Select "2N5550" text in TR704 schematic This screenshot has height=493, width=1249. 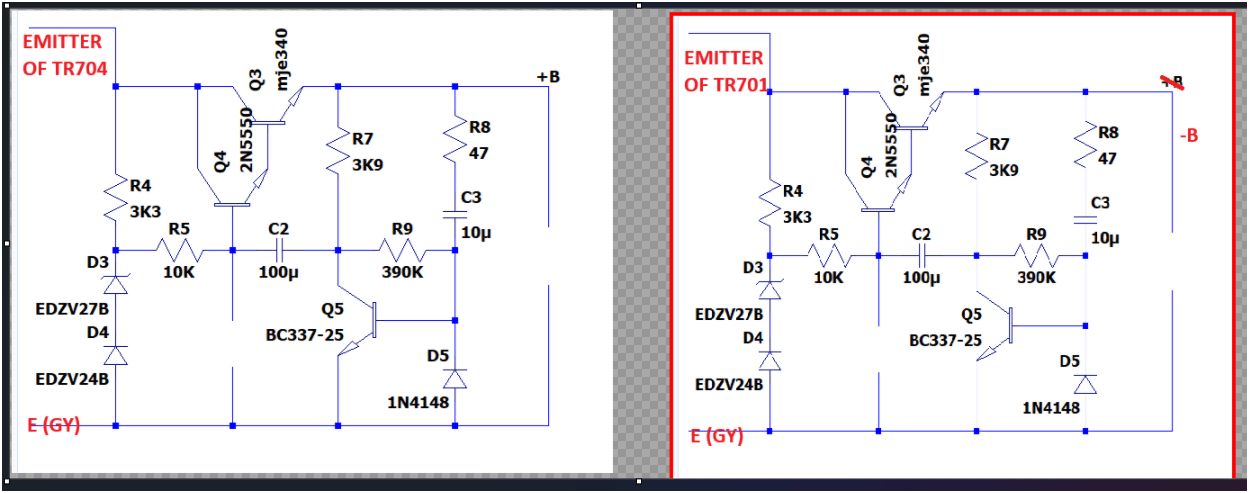click(245, 139)
